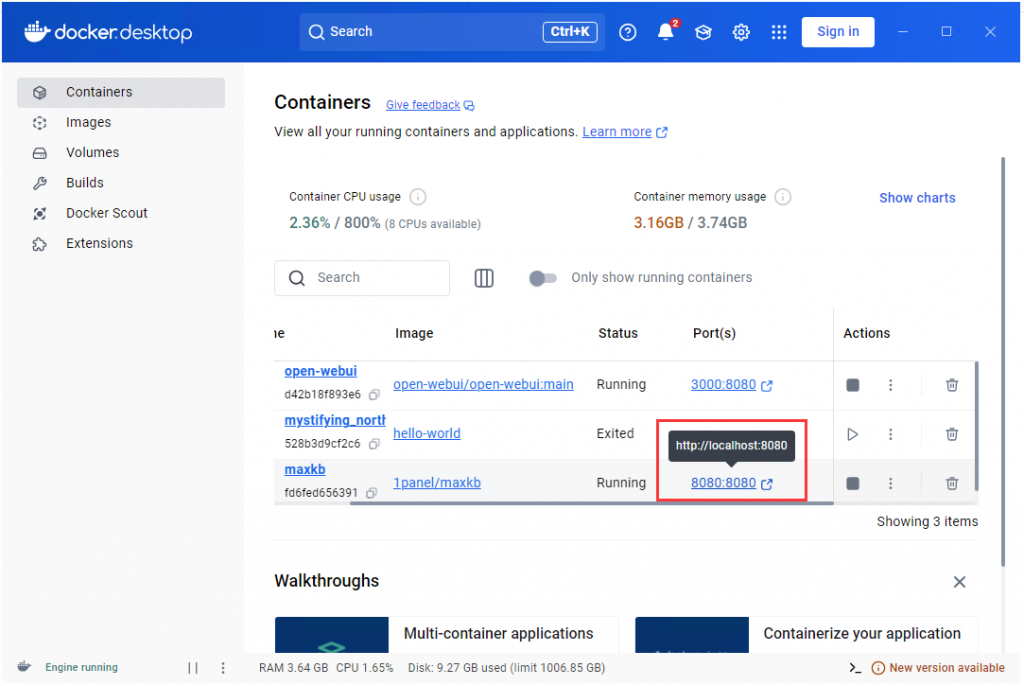1024x686 pixels.
Task: Open the apps grid menu in header
Action: tap(779, 32)
